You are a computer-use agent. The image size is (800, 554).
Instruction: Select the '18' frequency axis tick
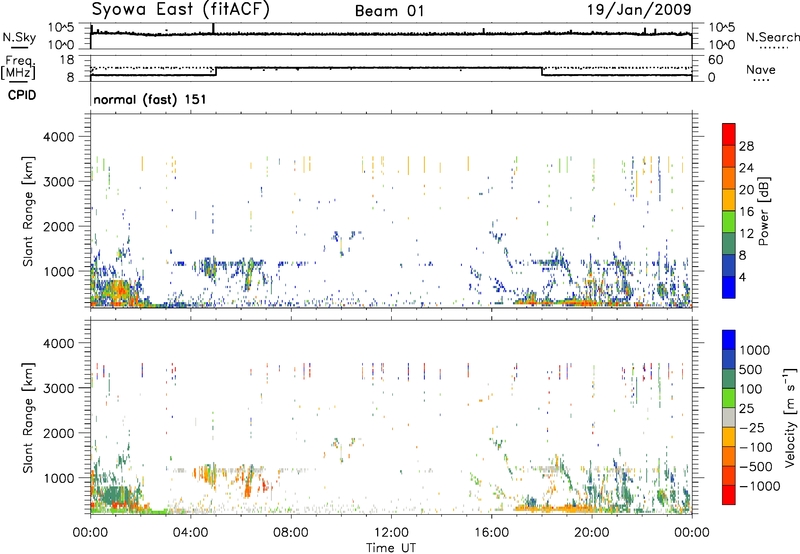tap(67, 60)
